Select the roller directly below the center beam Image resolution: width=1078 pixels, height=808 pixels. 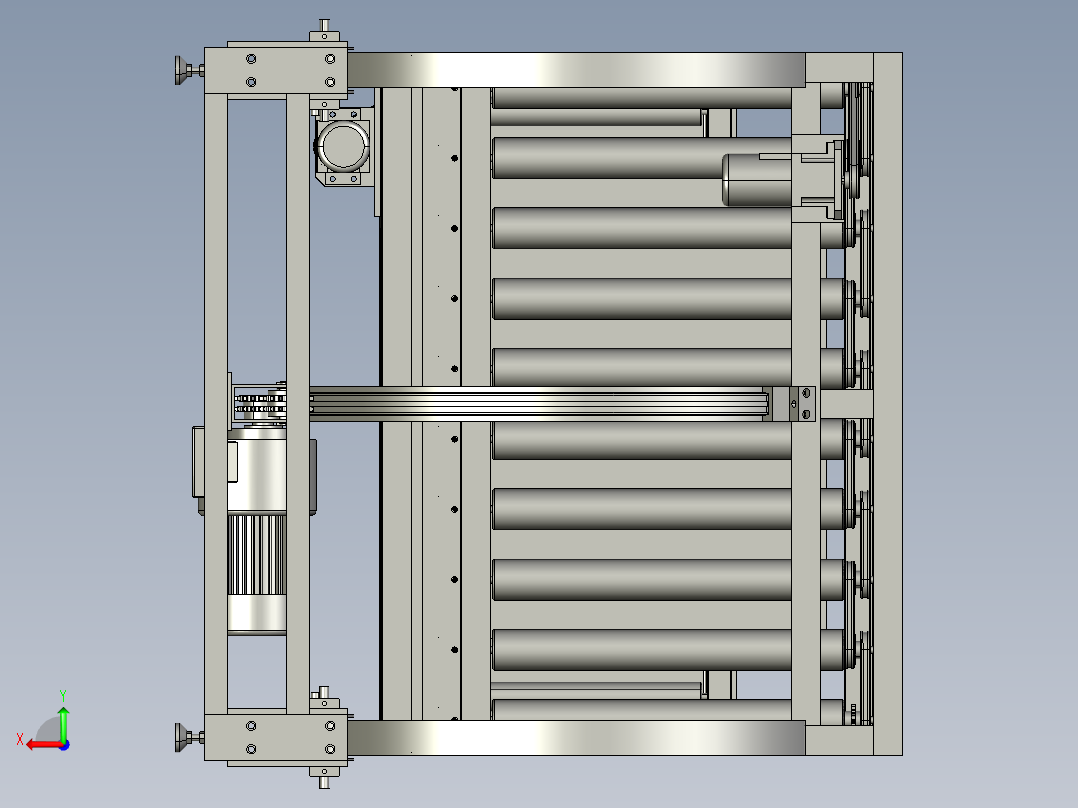(641, 439)
